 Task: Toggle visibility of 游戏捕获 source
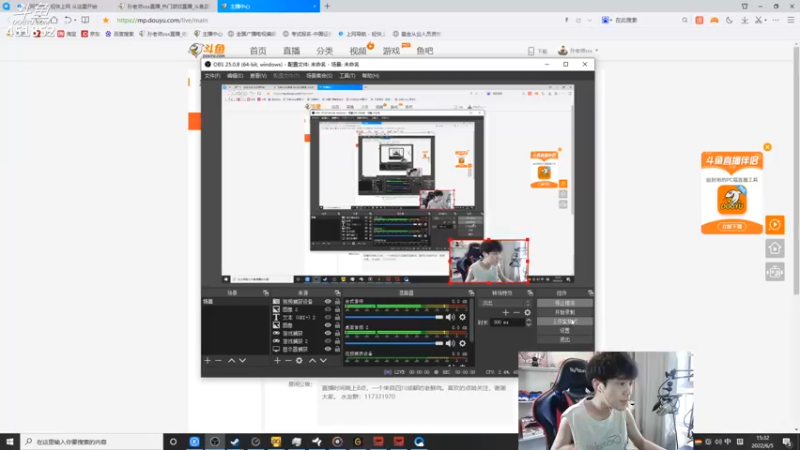click(328, 333)
